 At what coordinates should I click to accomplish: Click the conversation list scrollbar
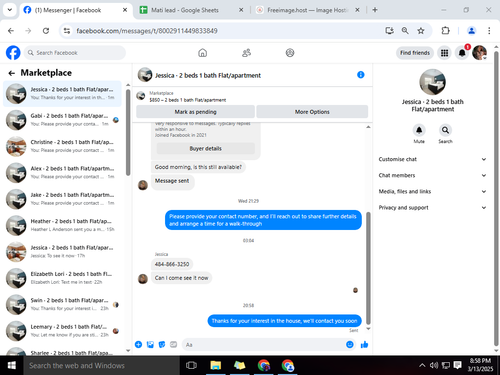(128, 132)
